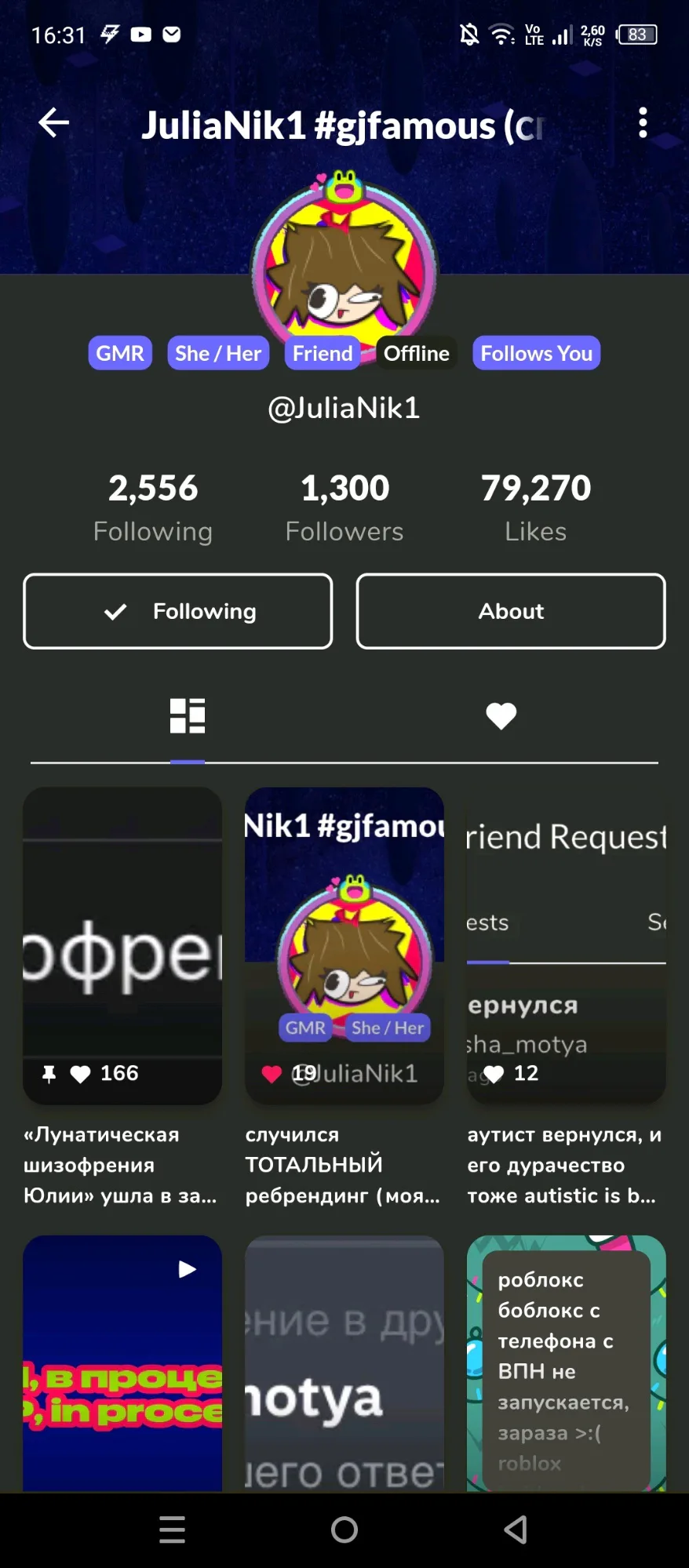The height and width of the screenshot is (1568, 689).
Task: Tap the Follows You badge
Action: coord(537,353)
